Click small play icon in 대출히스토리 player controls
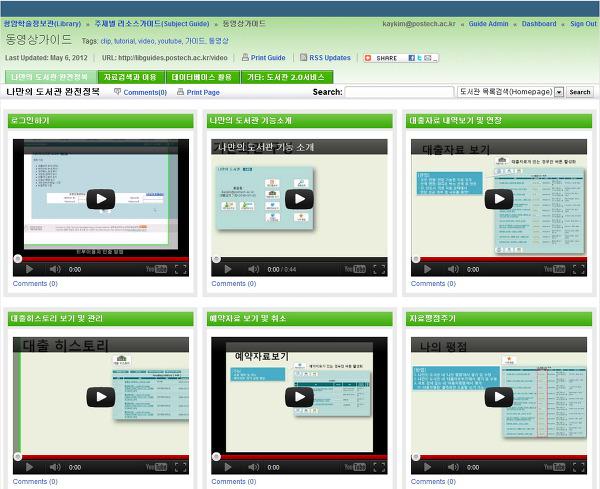600x489 pixels. pos(29,467)
